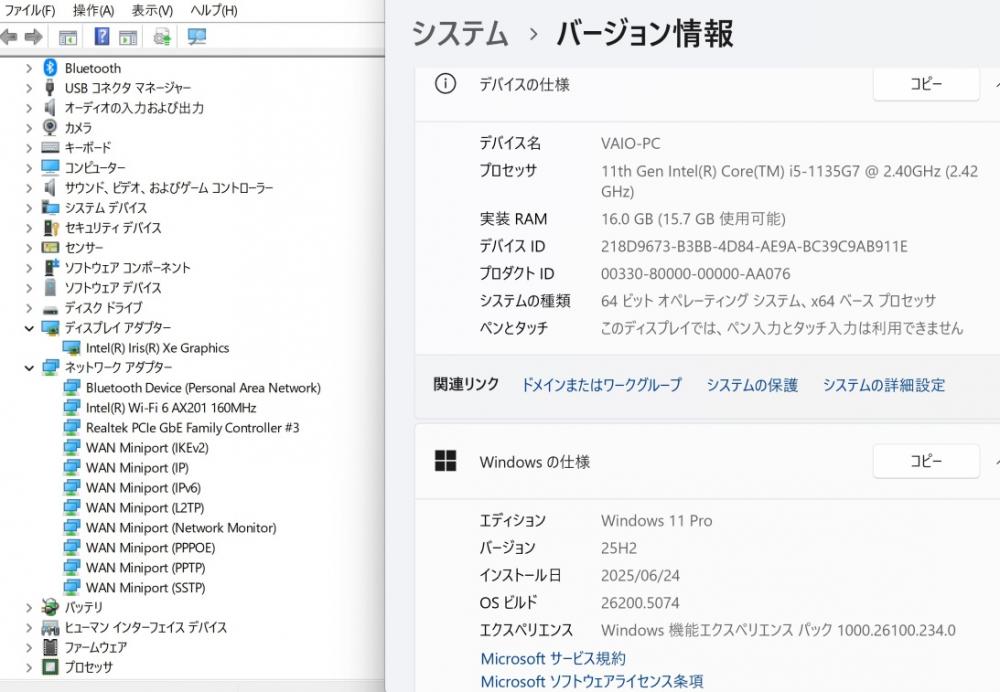The width and height of the screenshot is (1000, 692).
Task: Select the processor (プロセッサ) tree icon
Action: (x=50, y=667)
